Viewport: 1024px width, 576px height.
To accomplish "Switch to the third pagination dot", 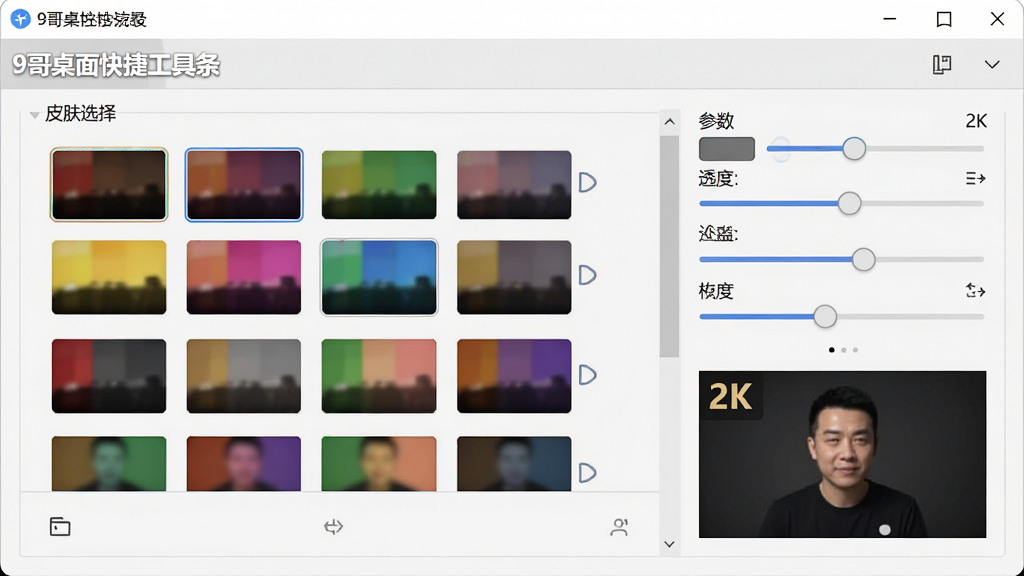I will point(856,350).
